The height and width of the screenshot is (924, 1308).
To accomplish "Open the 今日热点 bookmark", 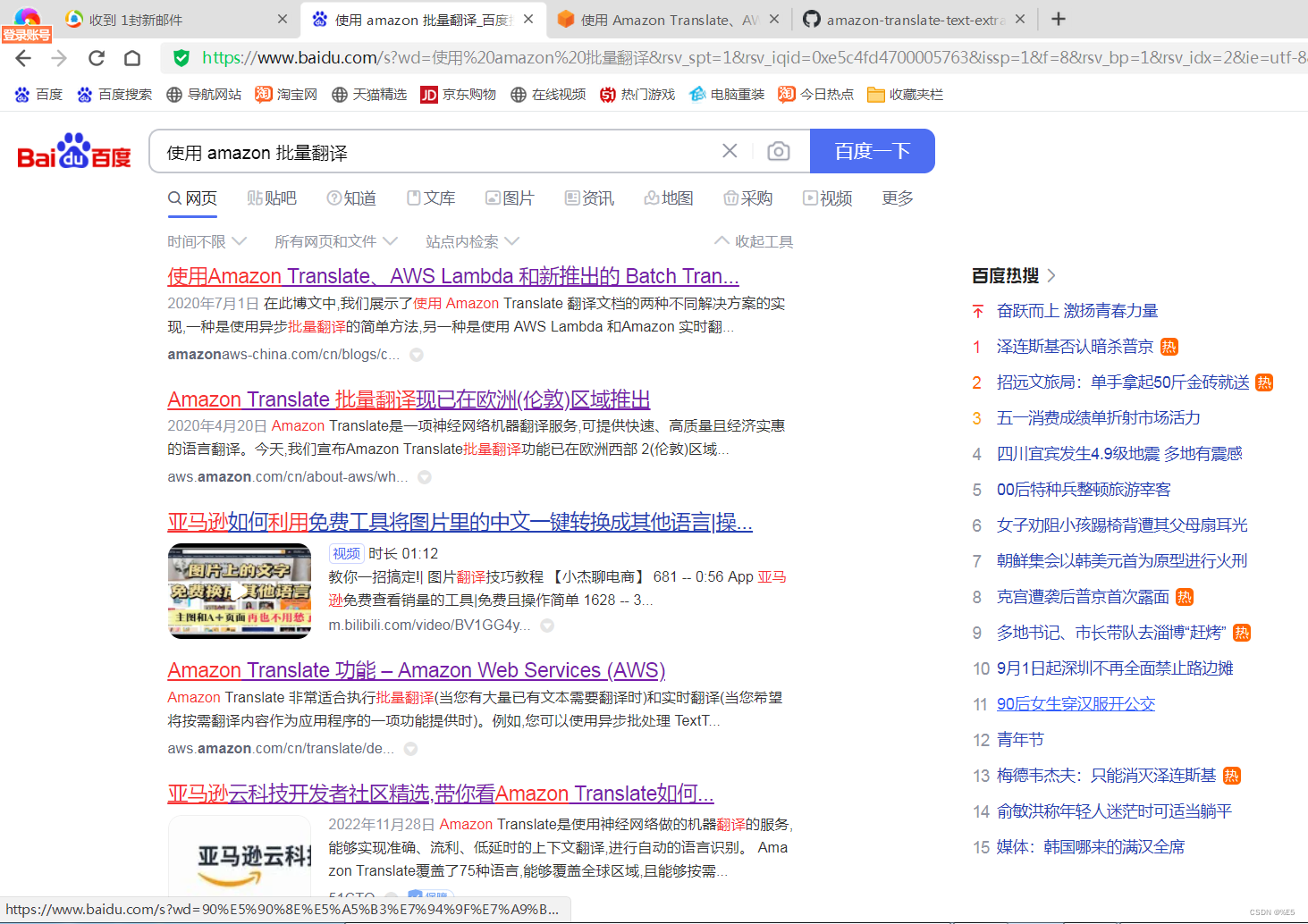I will pyautogui.click(x=816, y=94).
